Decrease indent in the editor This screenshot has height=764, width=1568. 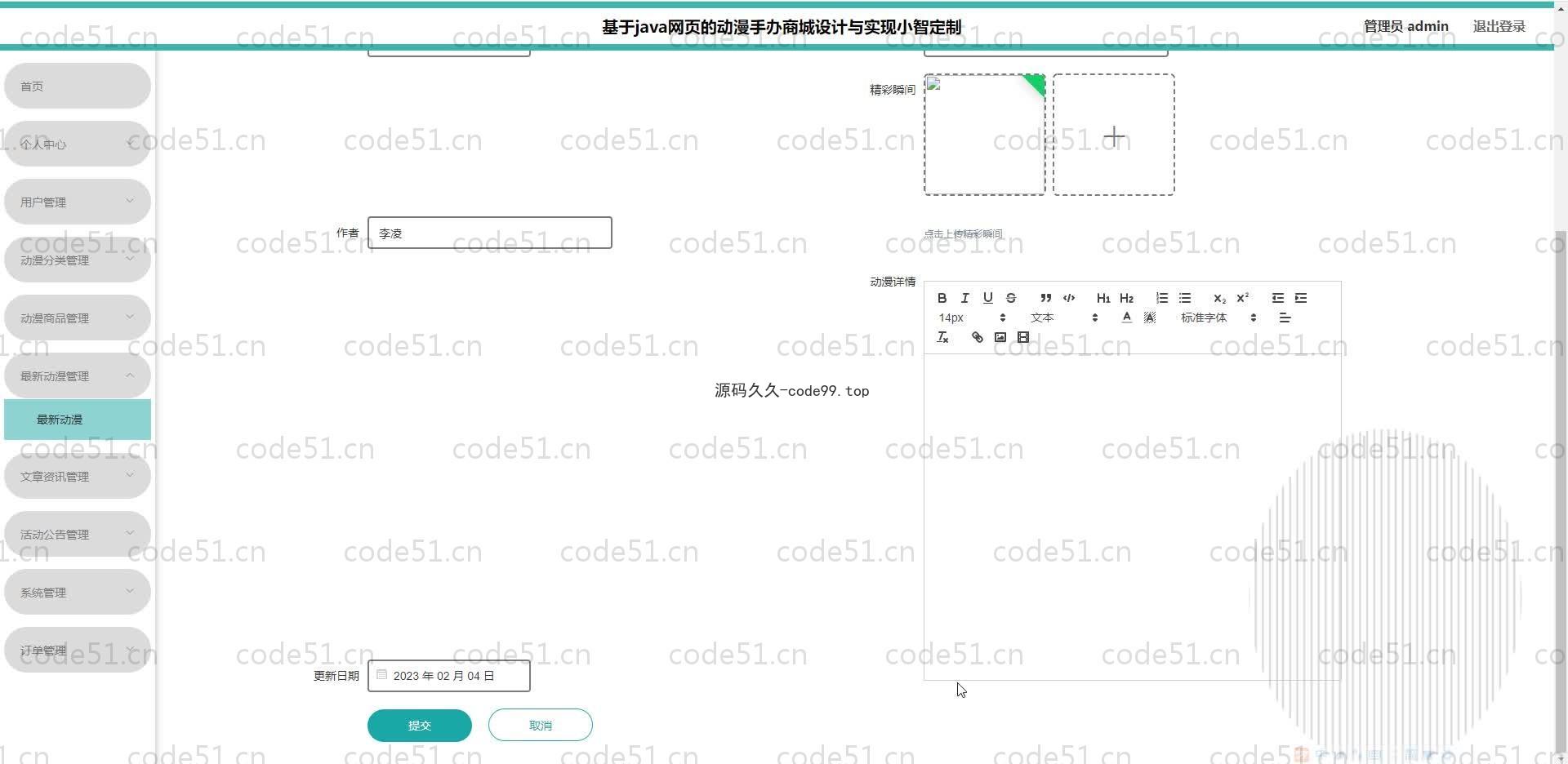1278,298
